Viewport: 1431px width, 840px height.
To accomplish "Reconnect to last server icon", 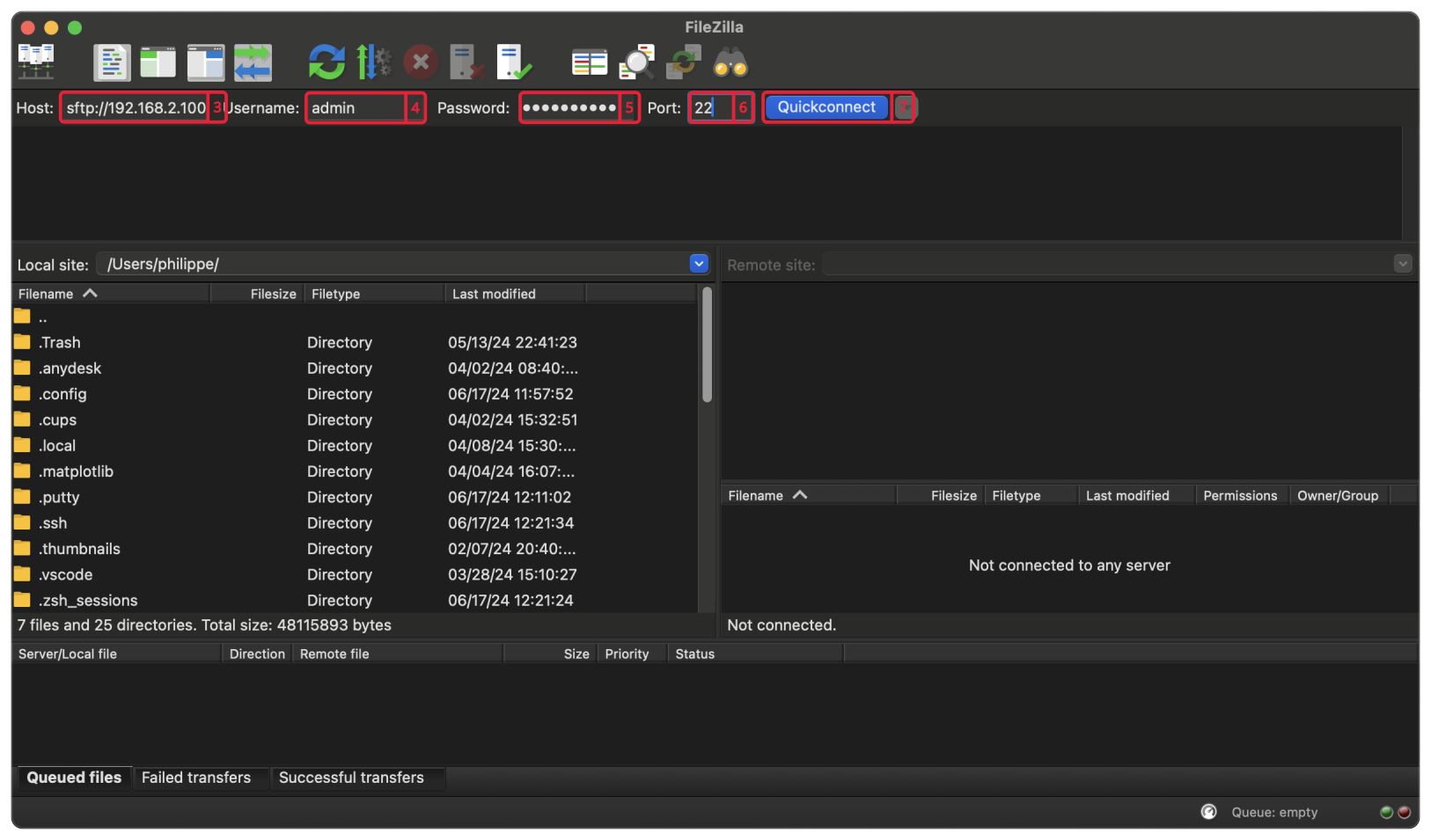I will click(513, 62).
